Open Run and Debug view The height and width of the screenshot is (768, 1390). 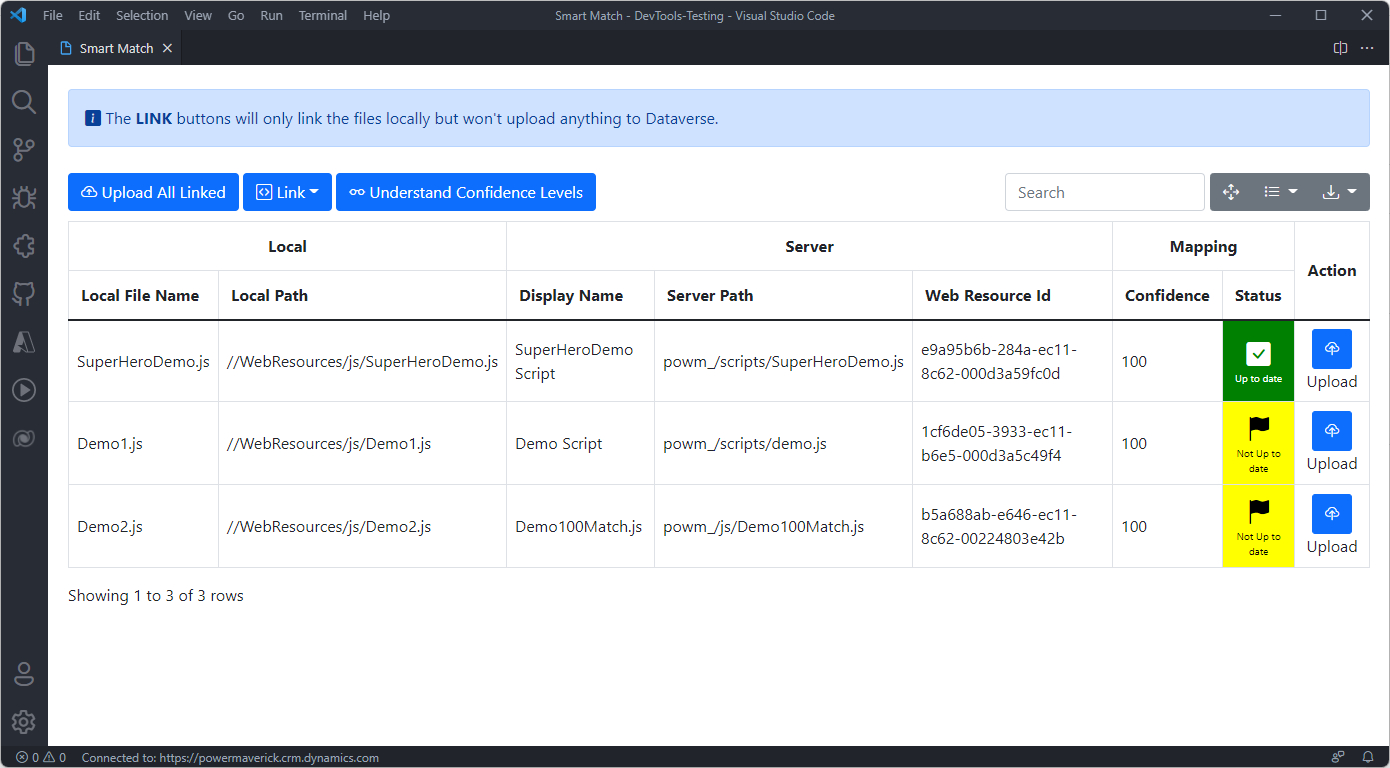[x=24, y=198]
